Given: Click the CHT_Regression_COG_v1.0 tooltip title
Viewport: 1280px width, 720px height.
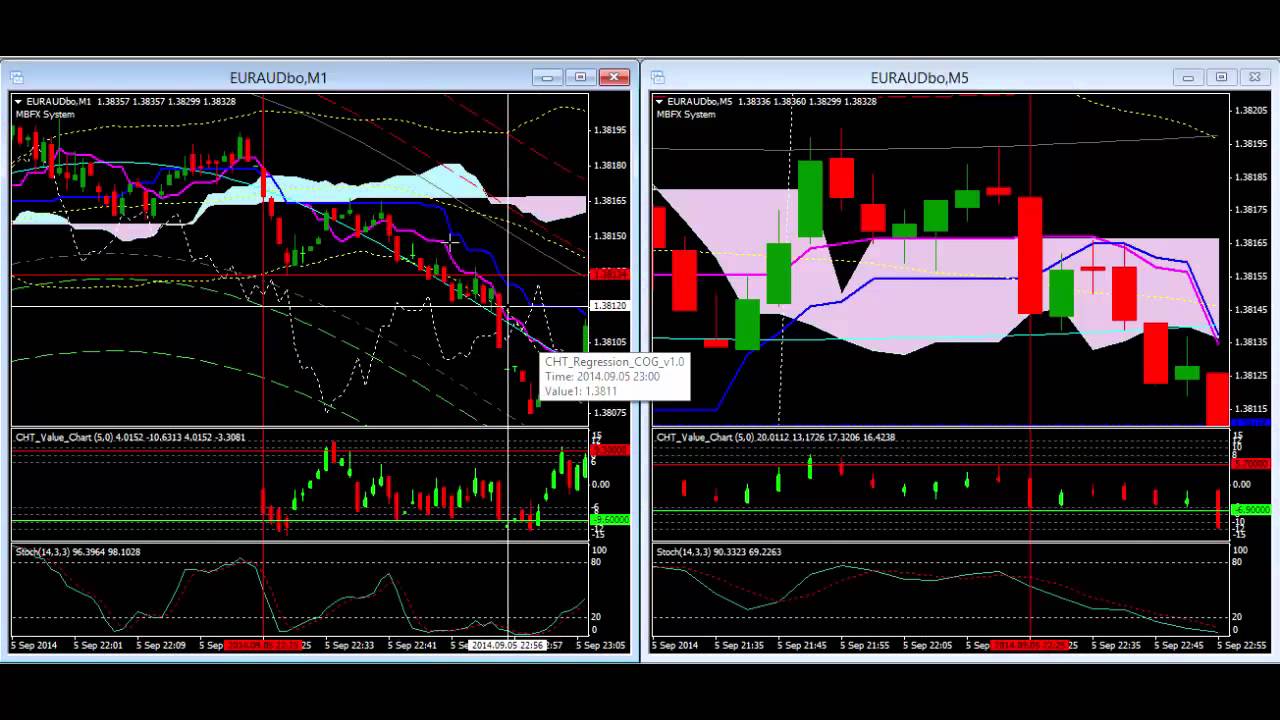Looking at the screenshot, I should 614,362.
